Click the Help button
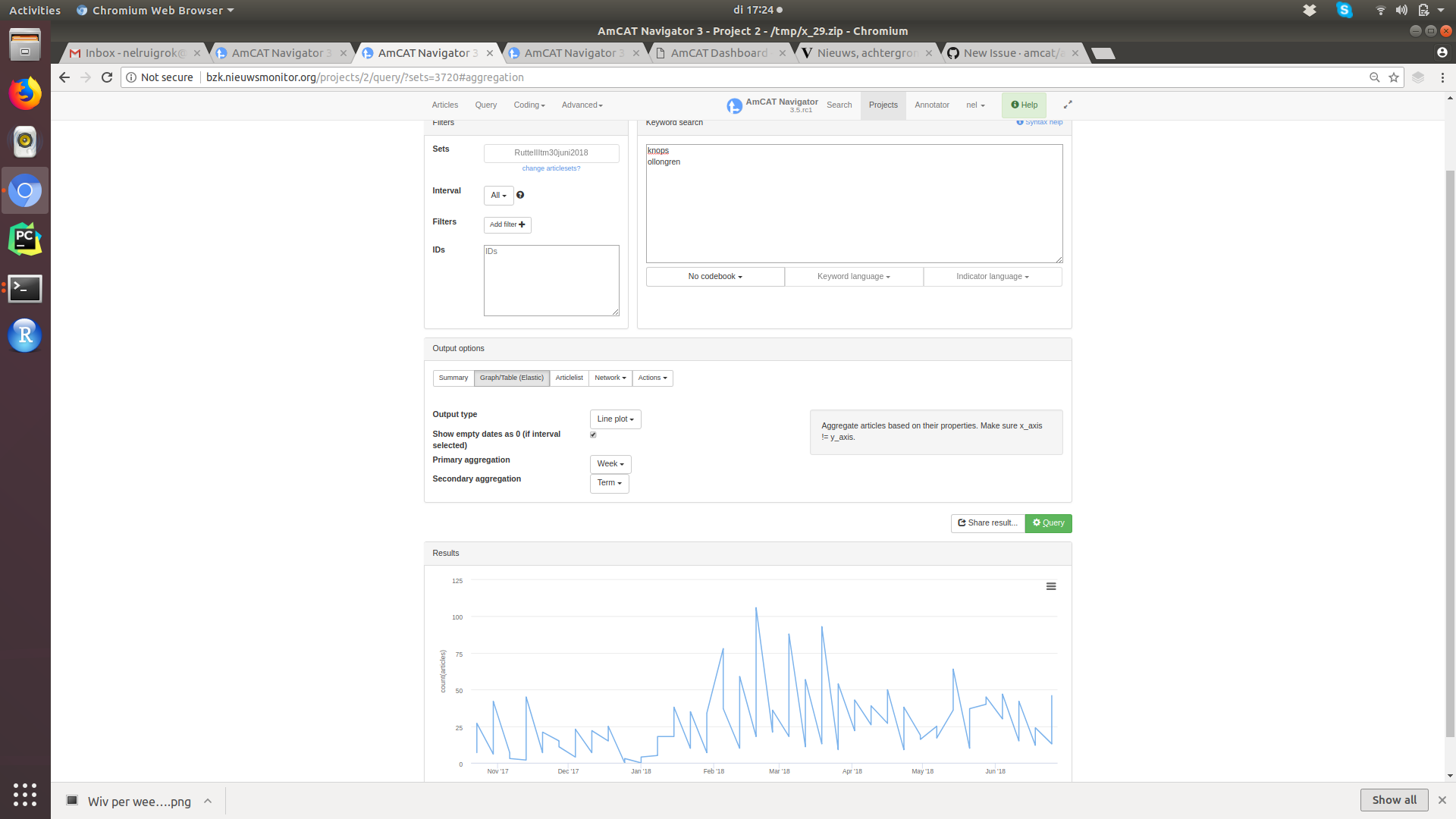1456x819 pixels. (x=1024, y=105)
